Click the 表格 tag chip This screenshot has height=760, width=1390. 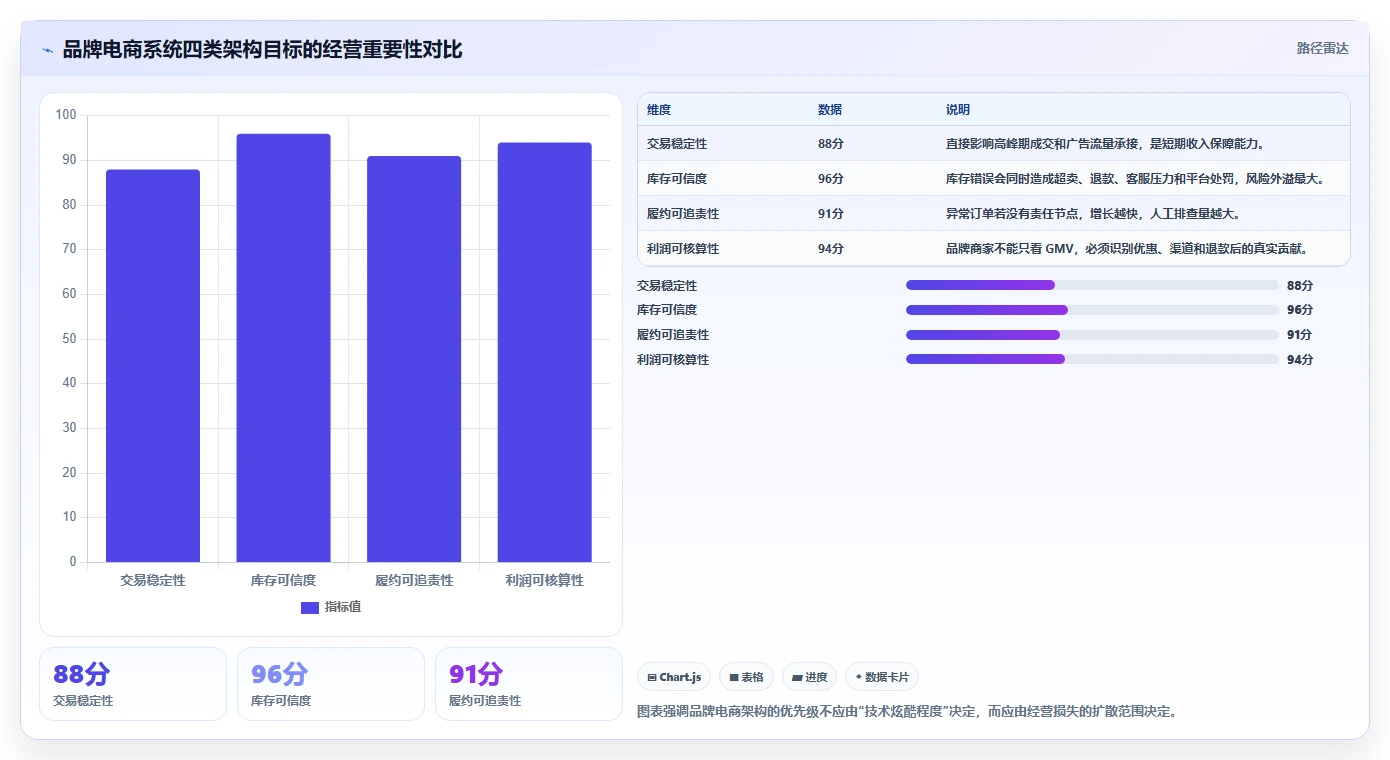pyautogui.click(x=746, y=677)
